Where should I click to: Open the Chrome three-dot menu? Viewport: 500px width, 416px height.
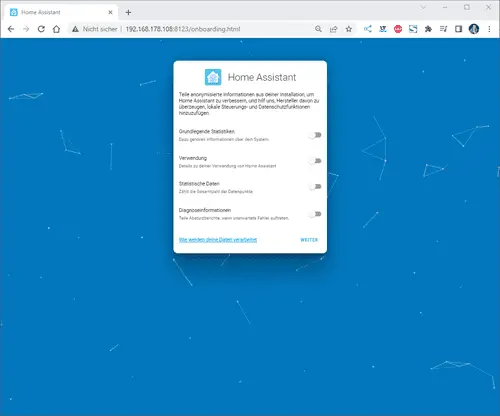tap(489, 29)
